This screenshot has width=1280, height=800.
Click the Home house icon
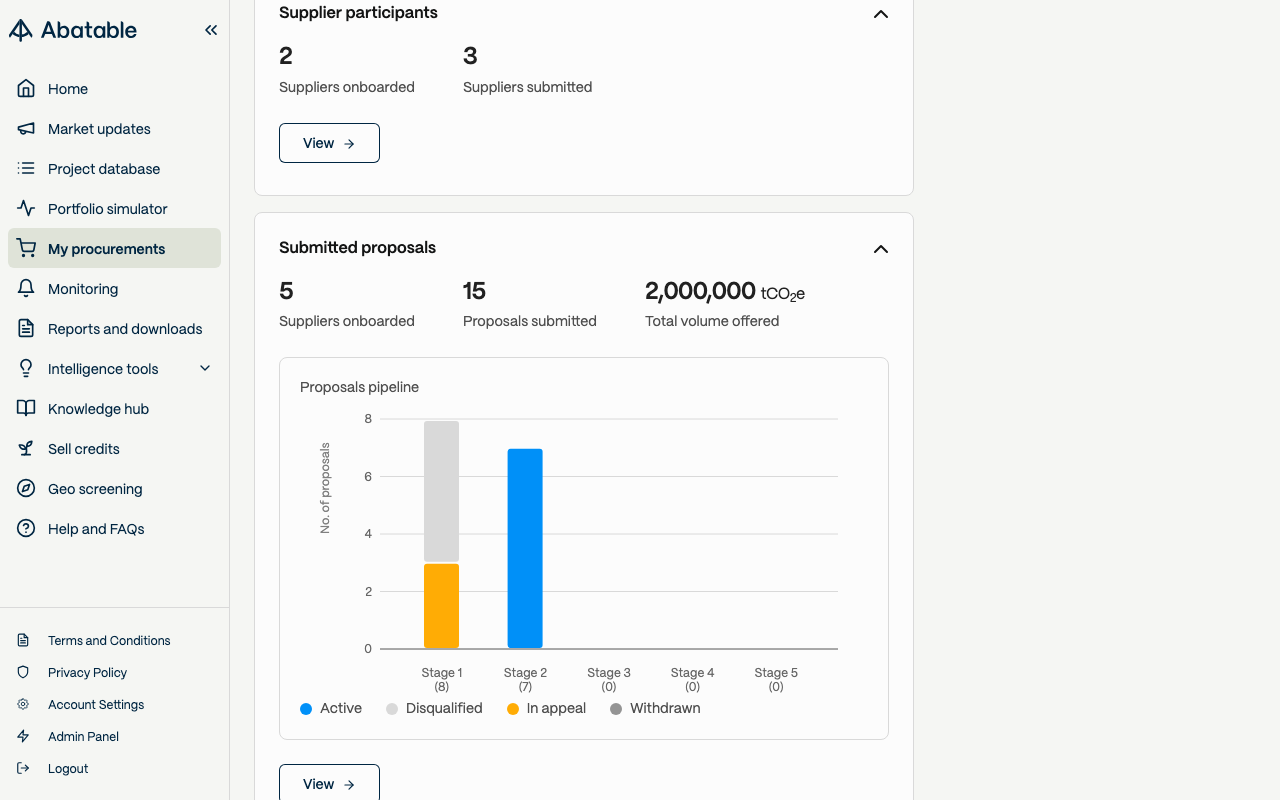pyautogui.click(x=26, y=89)
